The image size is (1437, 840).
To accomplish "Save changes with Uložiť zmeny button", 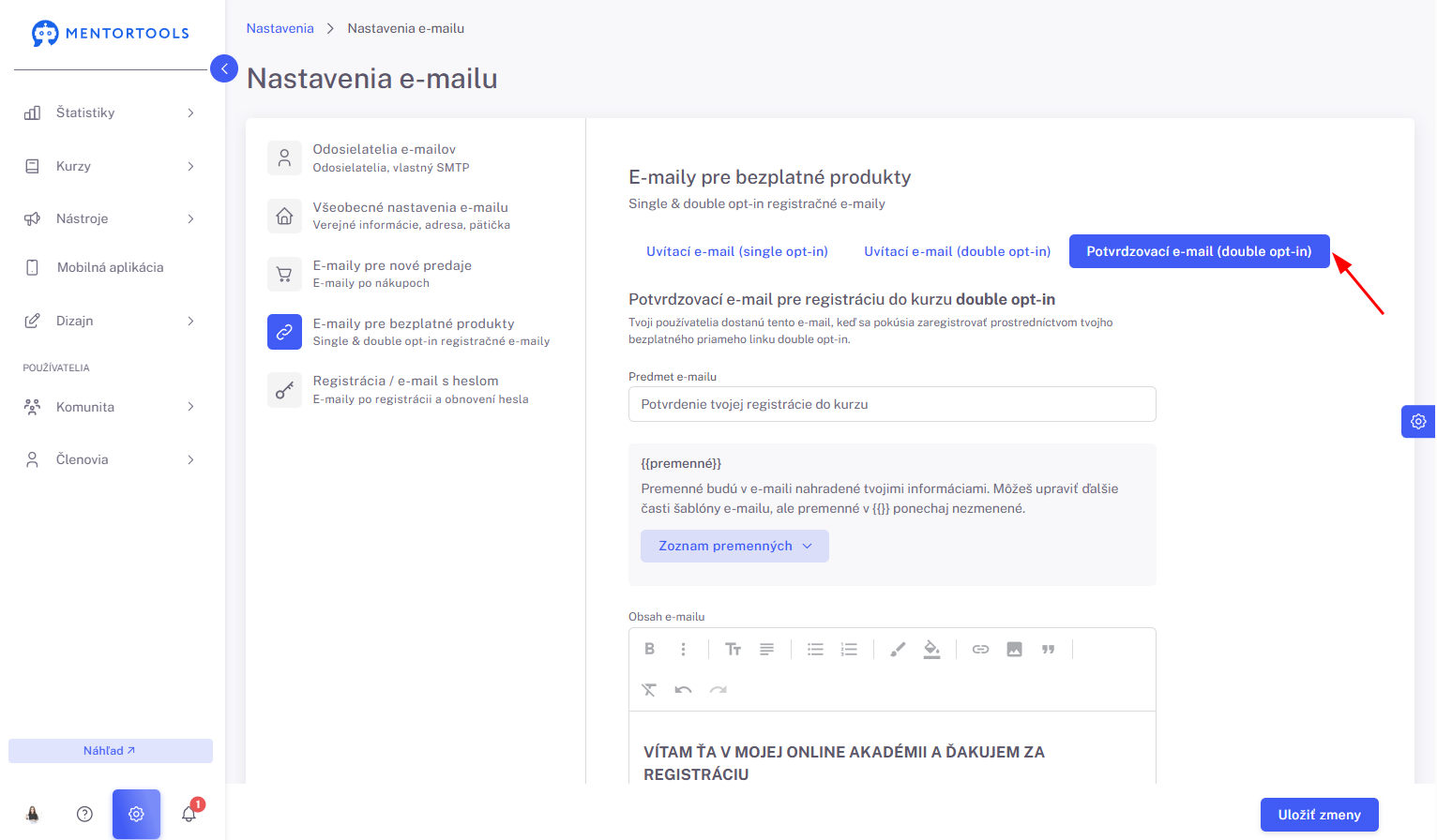I will [1319, 815].
